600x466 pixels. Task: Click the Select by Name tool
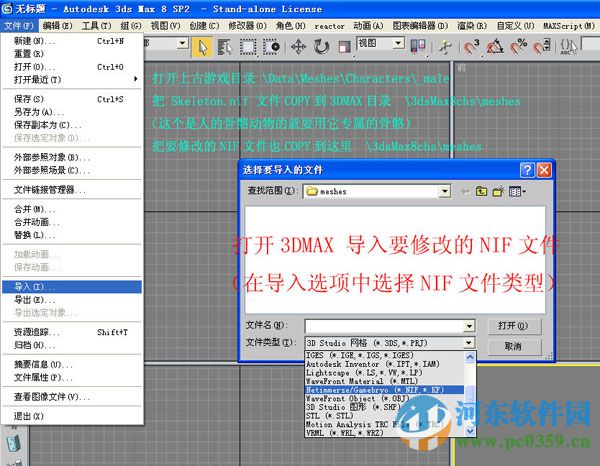[x=225, y=47]
